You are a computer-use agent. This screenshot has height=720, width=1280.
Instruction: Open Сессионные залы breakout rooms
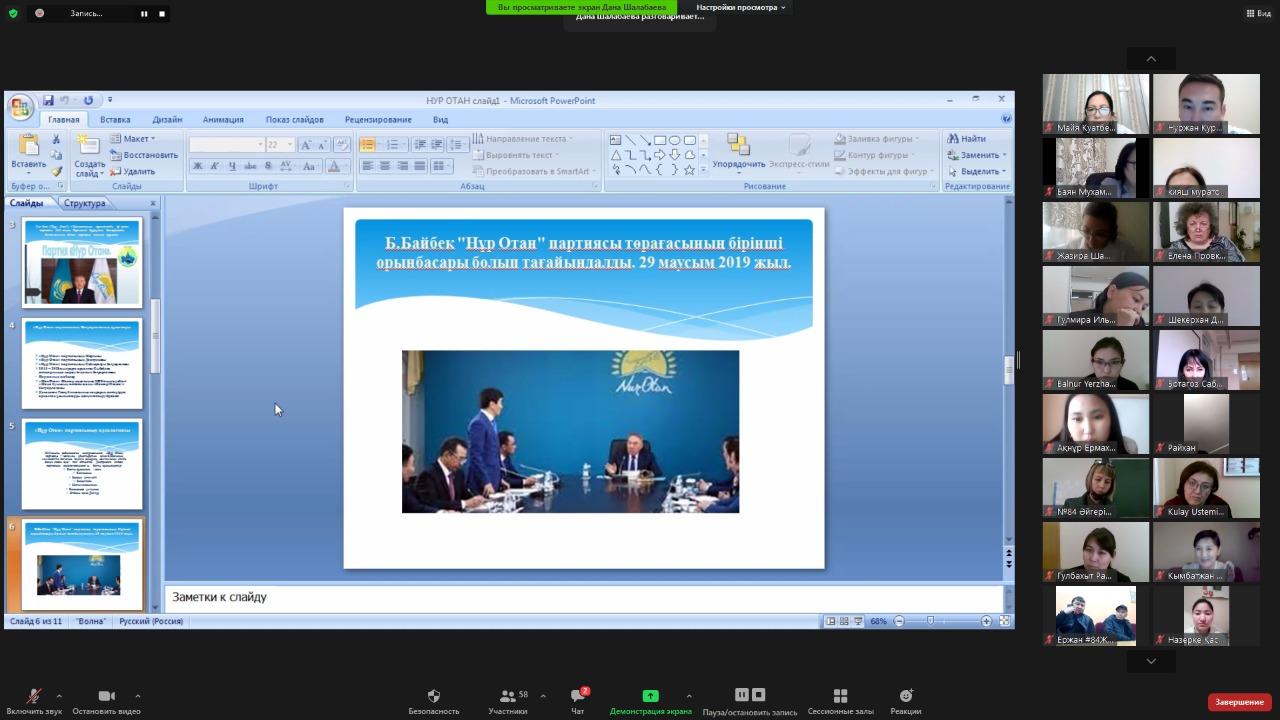840,697
